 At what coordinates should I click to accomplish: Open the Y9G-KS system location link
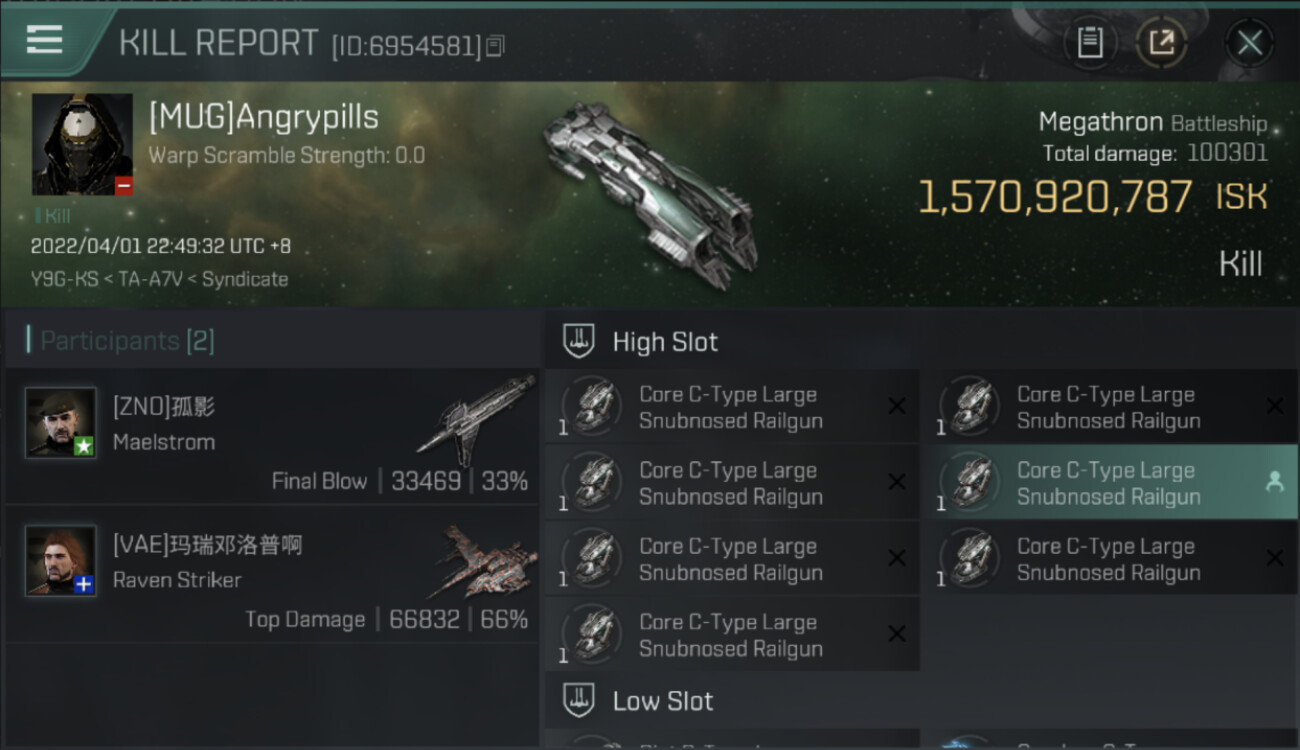pyautogui.click(x=60, y=279)
